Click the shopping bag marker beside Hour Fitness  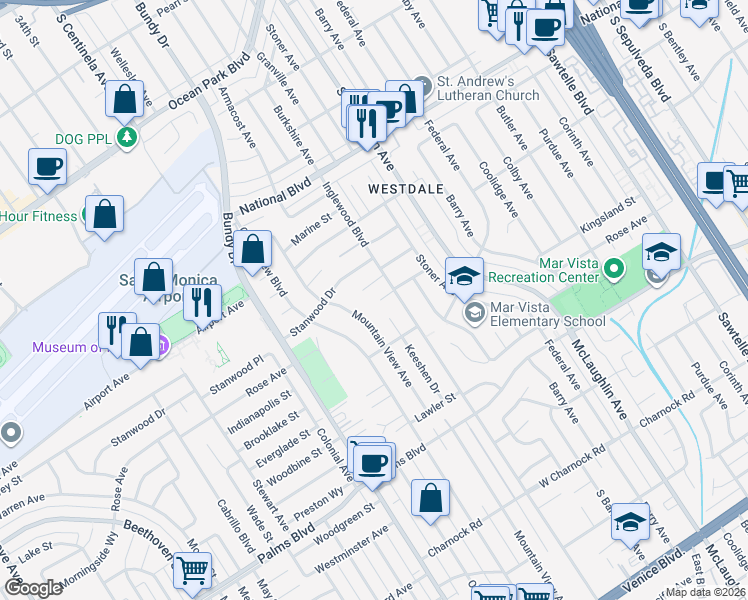tap(104, 215)
